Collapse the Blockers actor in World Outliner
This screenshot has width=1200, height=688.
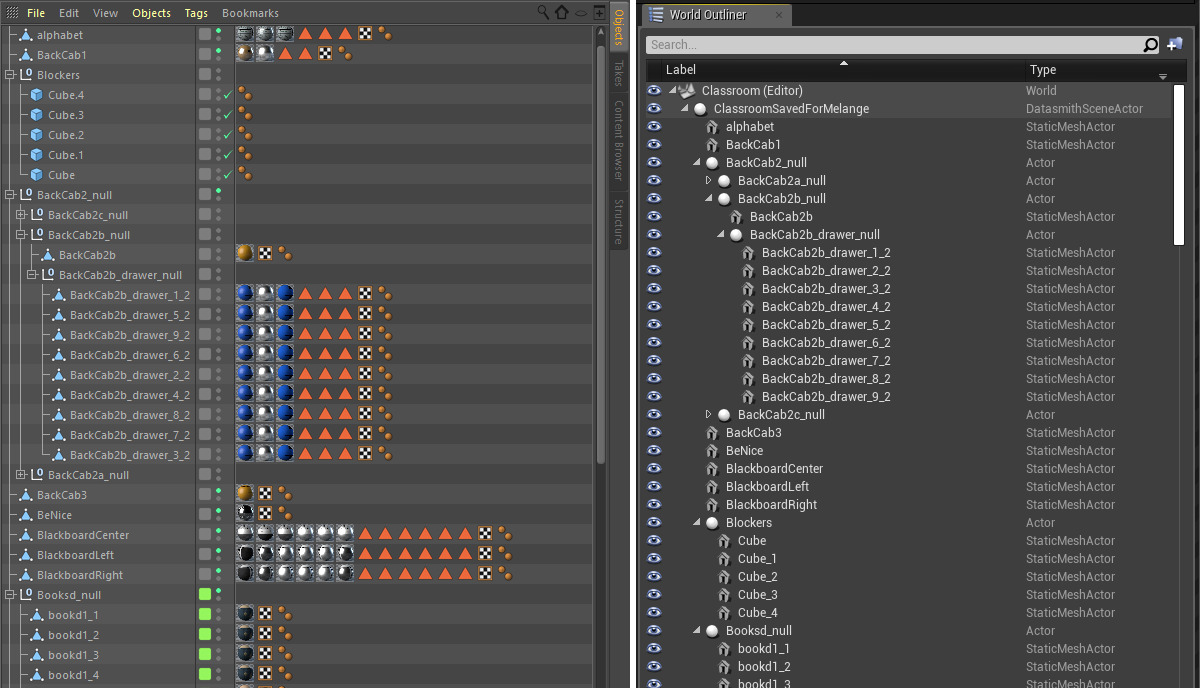[697, 523]
